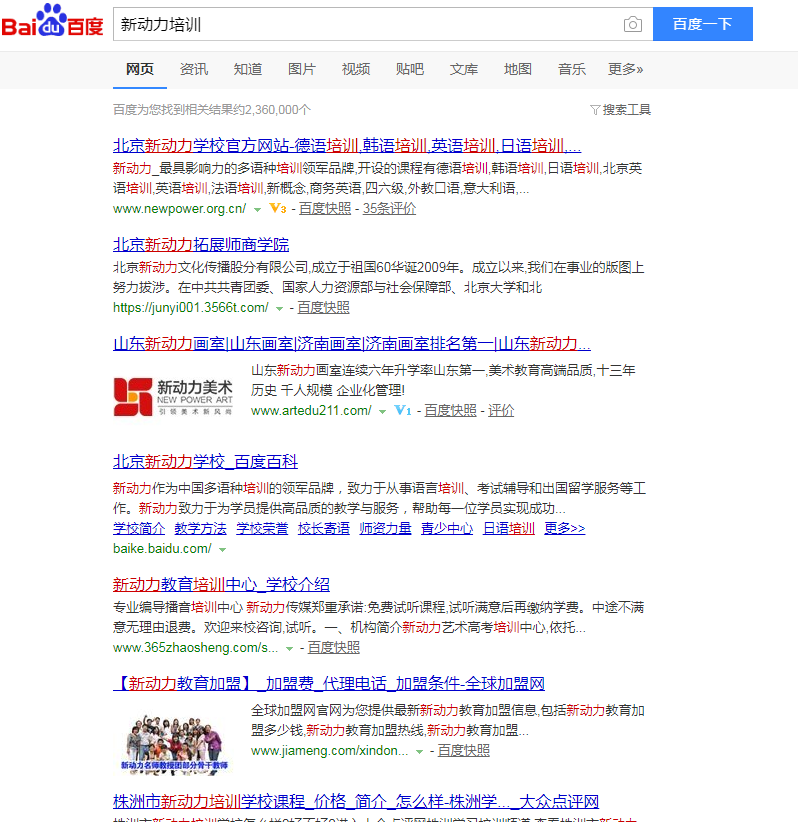
Task: Expand arrow next to junyi001.3566t.com
Action: coord(279,309)
